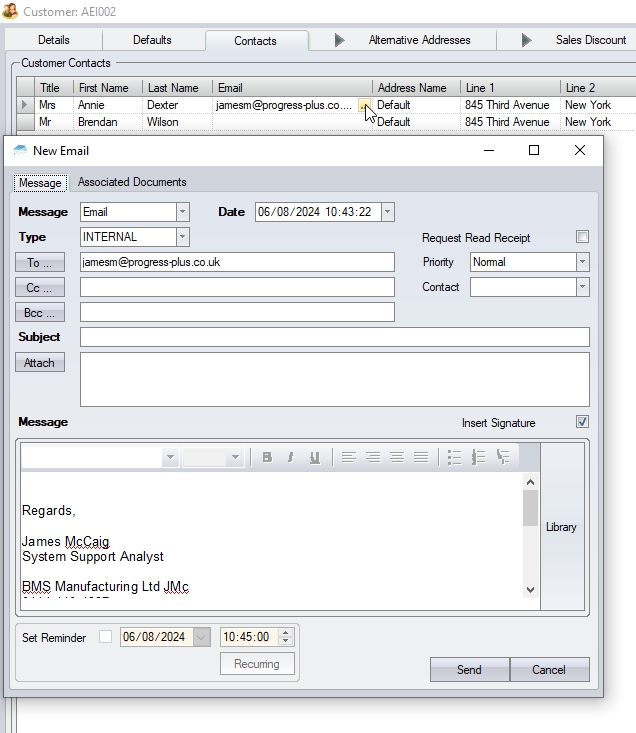Screen dimensions: 636x733
Task: Open the Contact dropdown list
Action: [x=582, y=287]
